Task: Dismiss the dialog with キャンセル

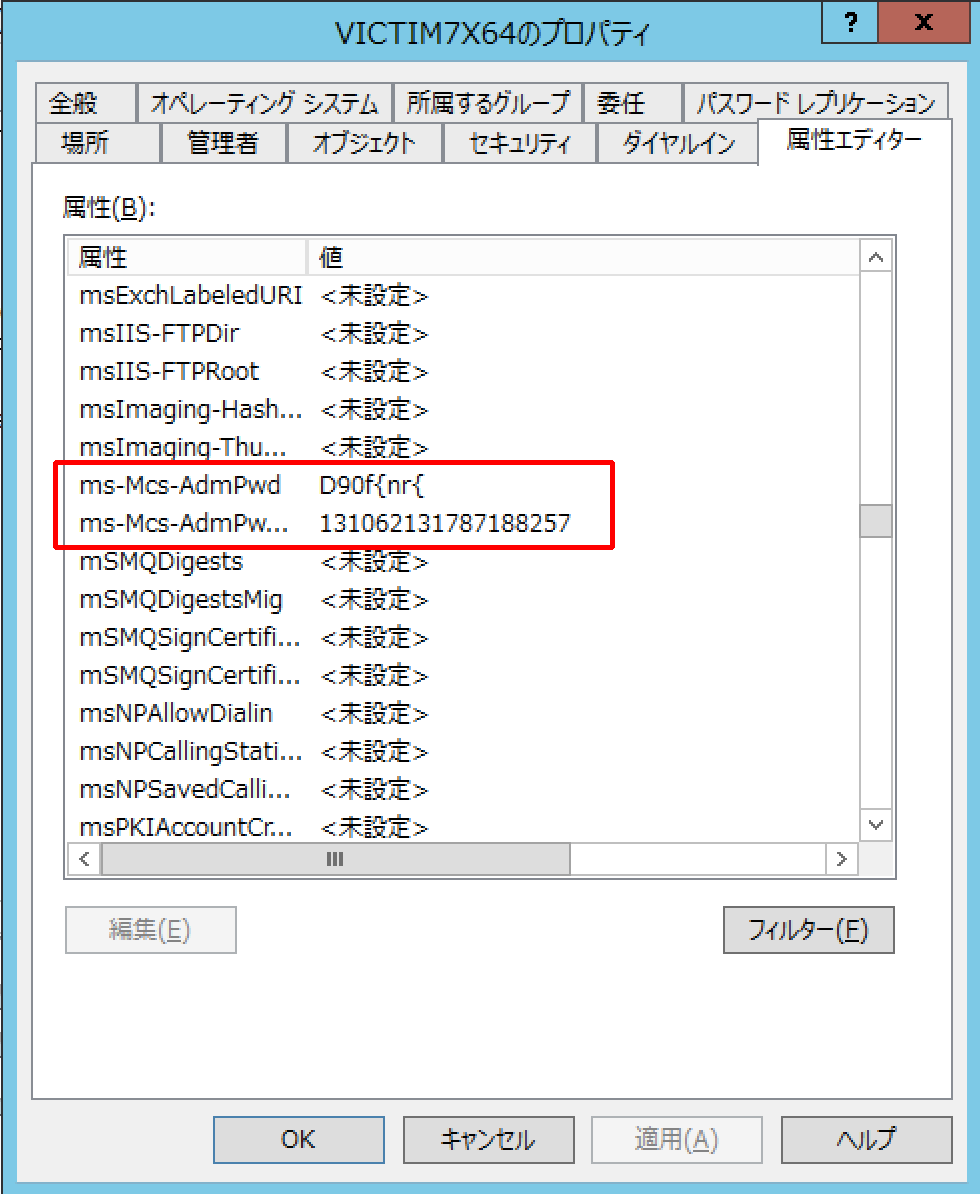Action: point(488,1139)
